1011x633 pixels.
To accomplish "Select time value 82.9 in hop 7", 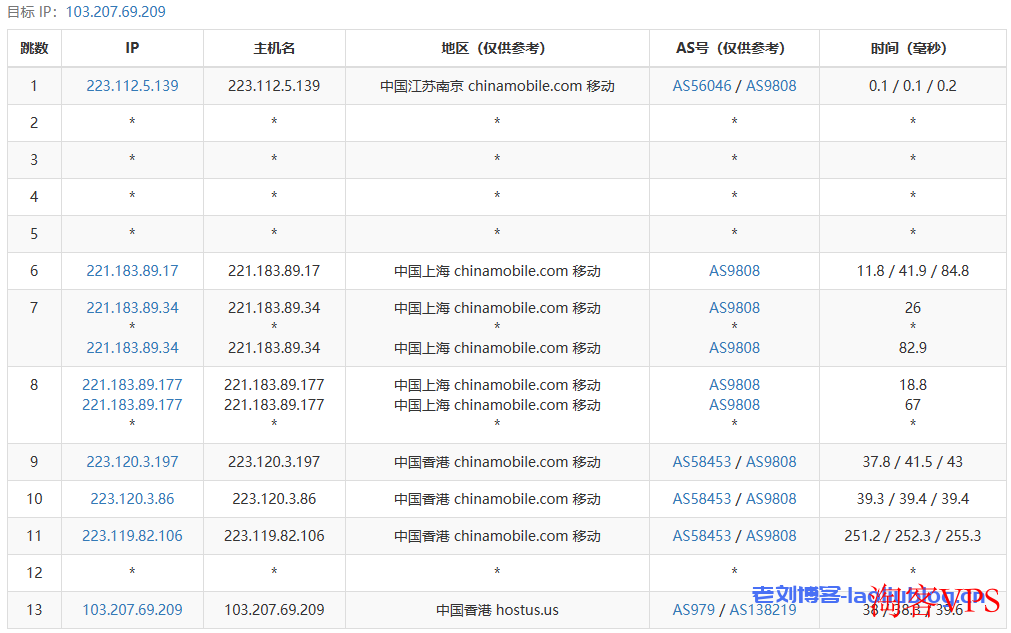I will pos(912,347).
